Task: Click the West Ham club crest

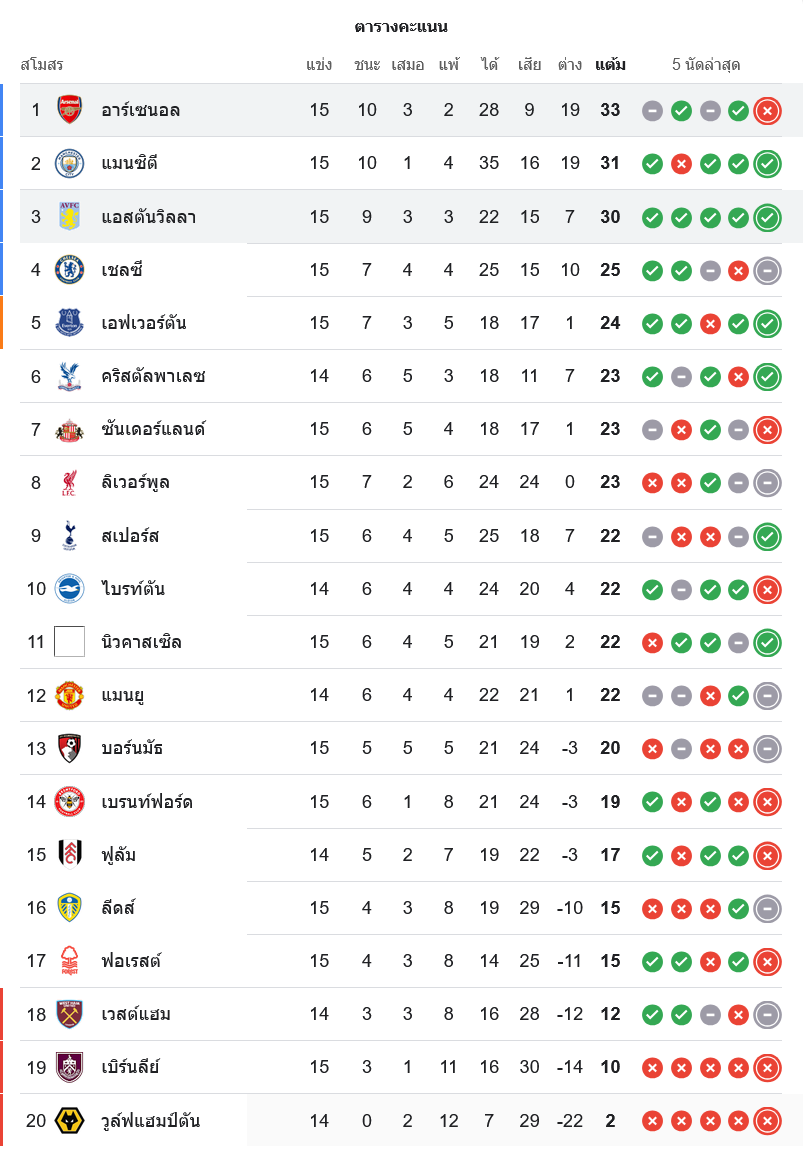Action: point(69,1014)
